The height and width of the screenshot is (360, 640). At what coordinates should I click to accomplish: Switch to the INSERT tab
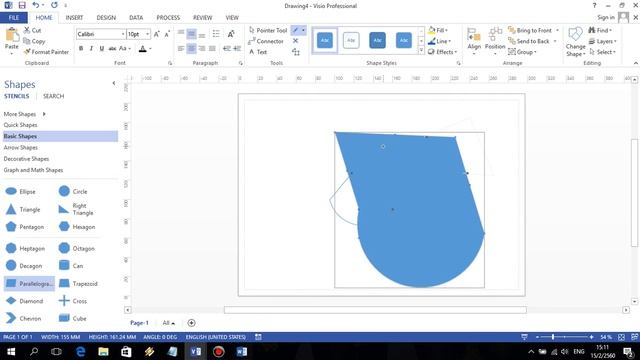(x=74, y=18)
